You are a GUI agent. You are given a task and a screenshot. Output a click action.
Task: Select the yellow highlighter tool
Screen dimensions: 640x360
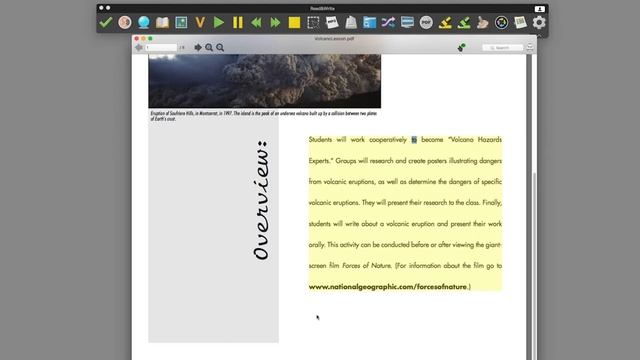[445, 22]
